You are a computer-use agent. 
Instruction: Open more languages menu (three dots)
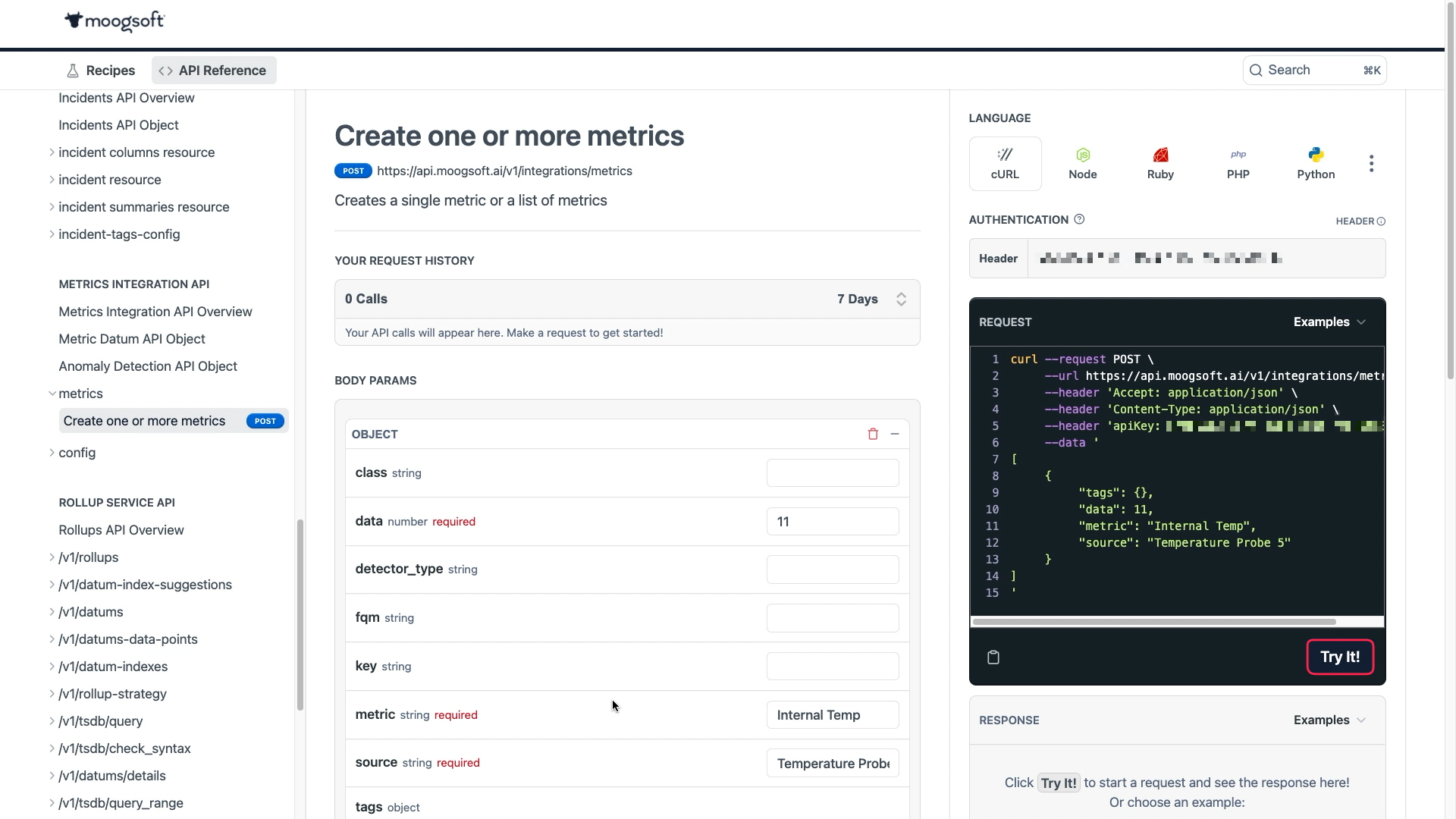pos(1371,164)
